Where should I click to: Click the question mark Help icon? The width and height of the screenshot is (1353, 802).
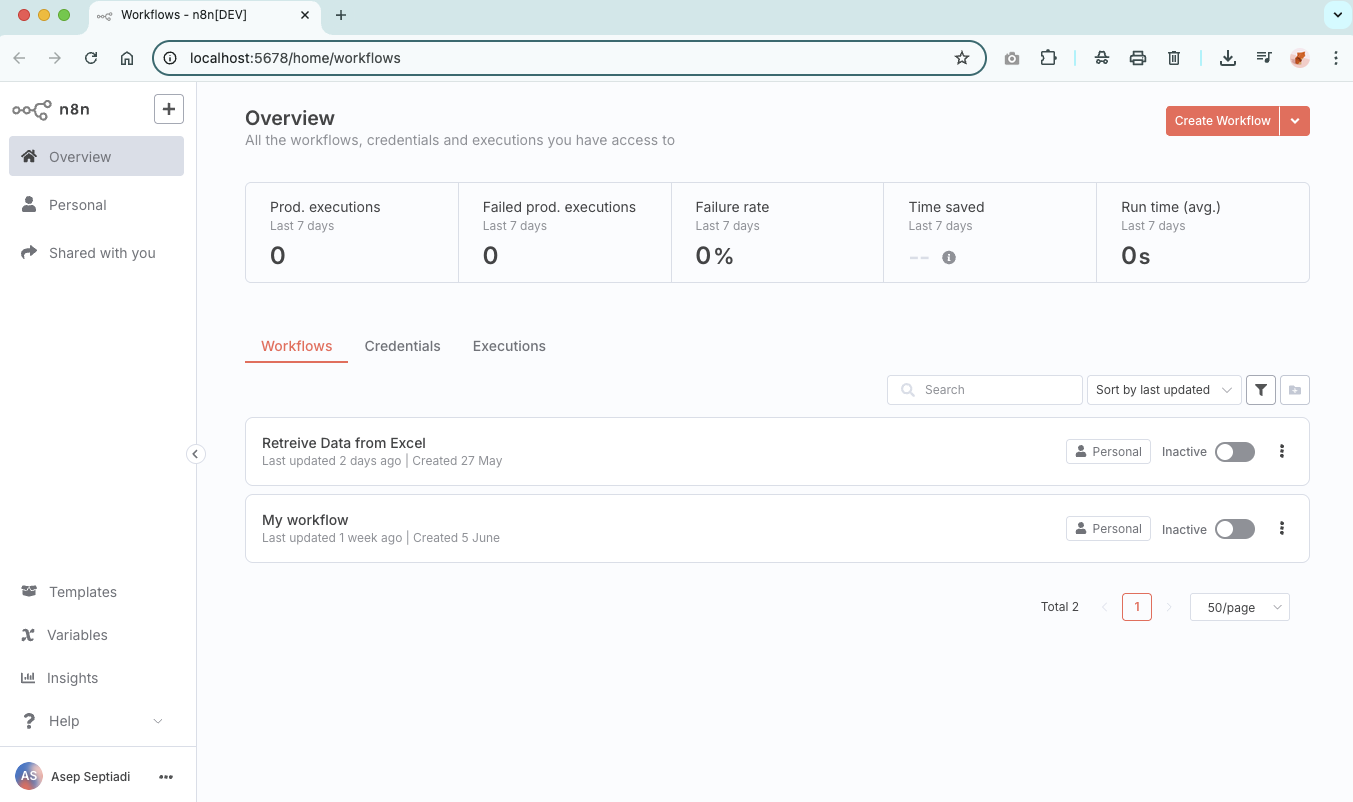[29, 721]
